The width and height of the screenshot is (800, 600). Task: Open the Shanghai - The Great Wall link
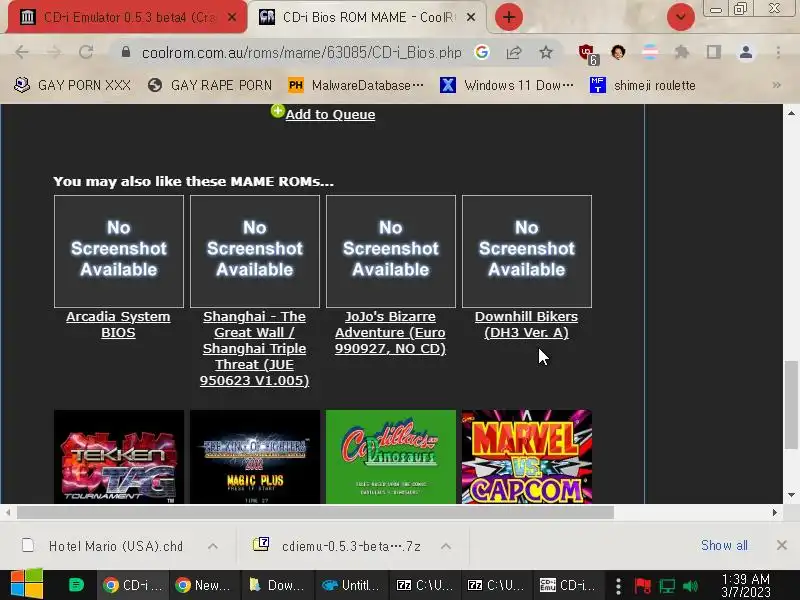coord(254,348)
